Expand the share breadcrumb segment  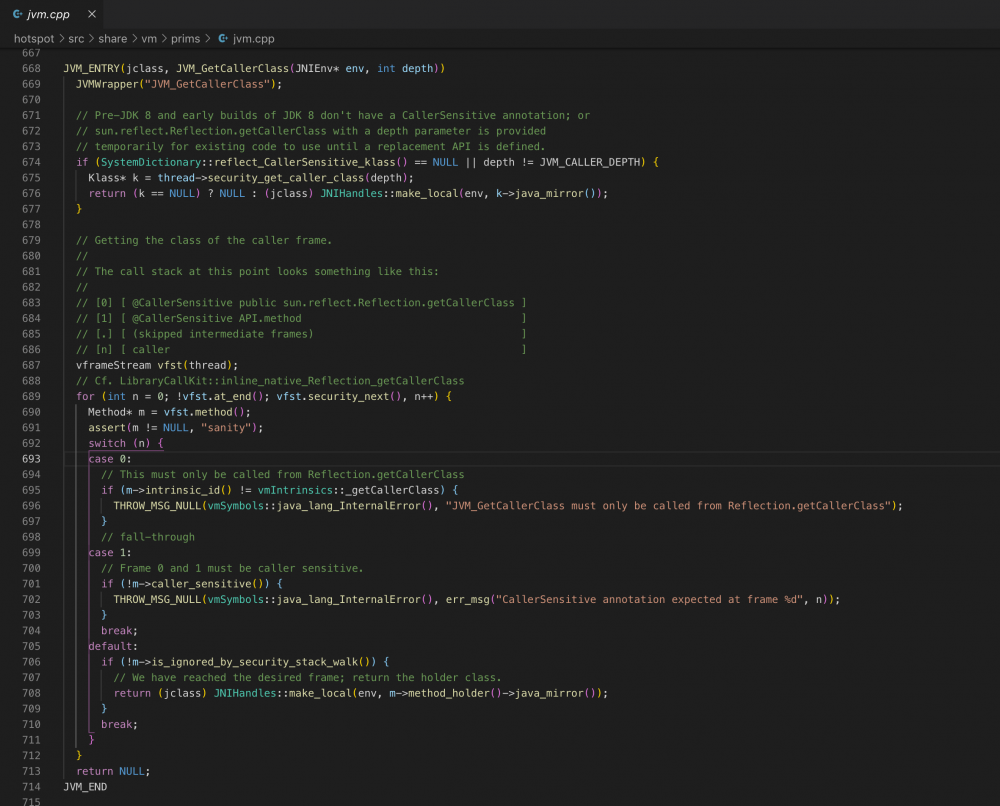coord(114,38)
